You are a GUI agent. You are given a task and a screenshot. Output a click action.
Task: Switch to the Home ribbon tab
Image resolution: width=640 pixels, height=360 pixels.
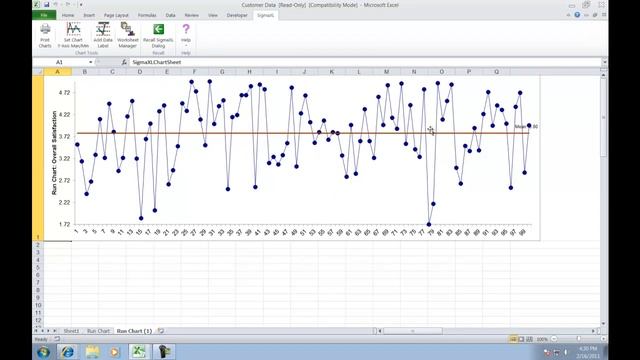point(68,15)
